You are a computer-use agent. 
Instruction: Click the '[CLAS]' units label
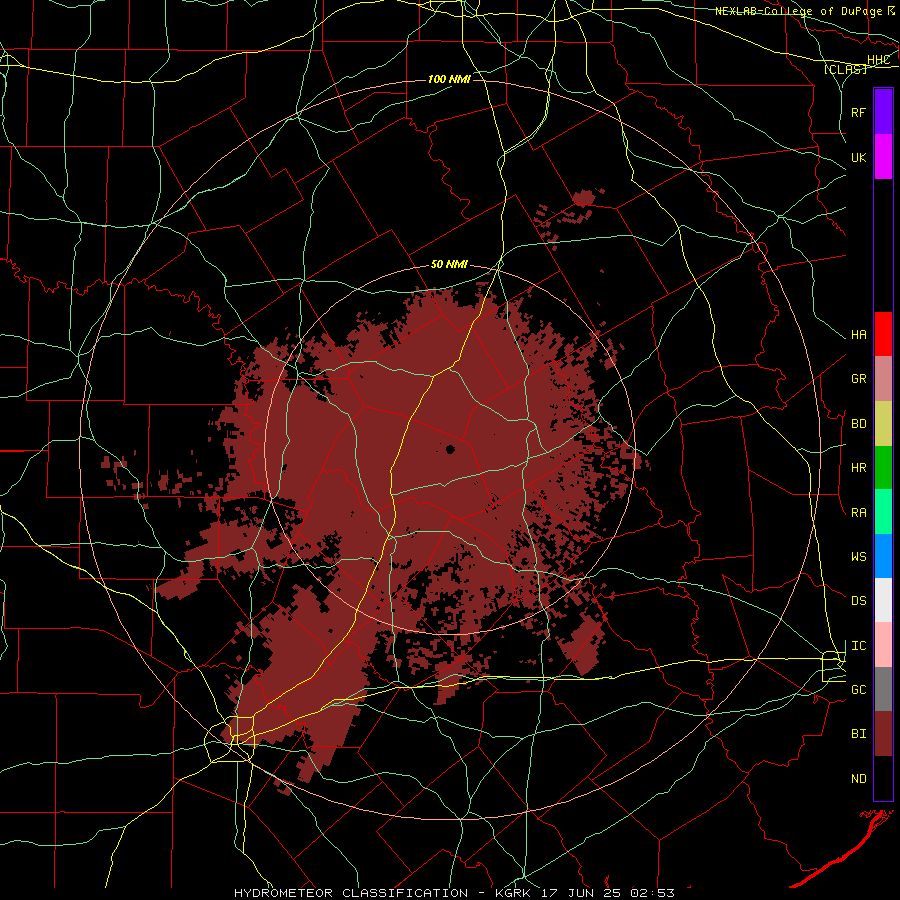coord(845,69)
